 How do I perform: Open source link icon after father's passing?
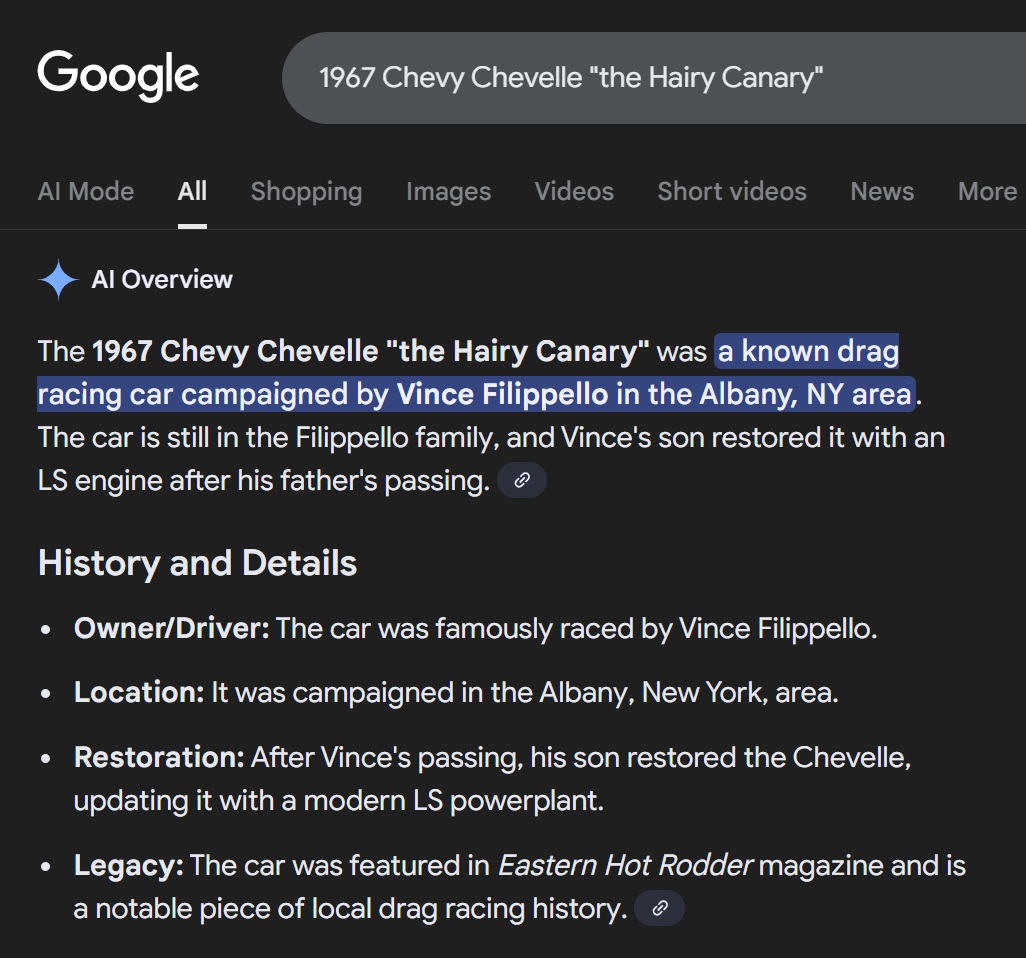click(521, 481)
